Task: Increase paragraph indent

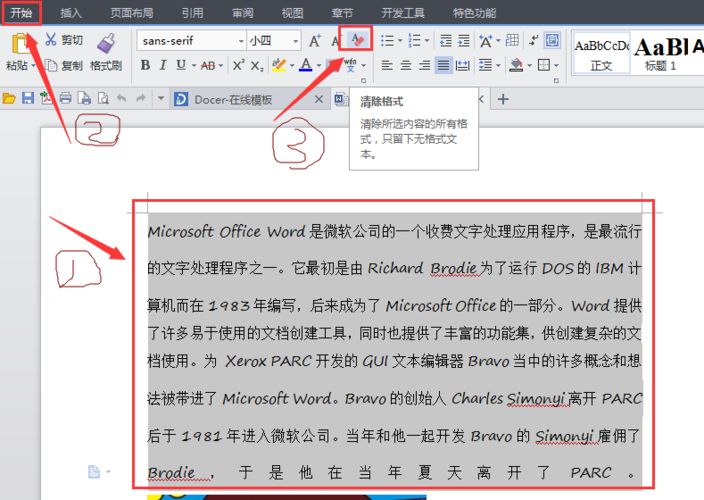Action: coord(463,41)
